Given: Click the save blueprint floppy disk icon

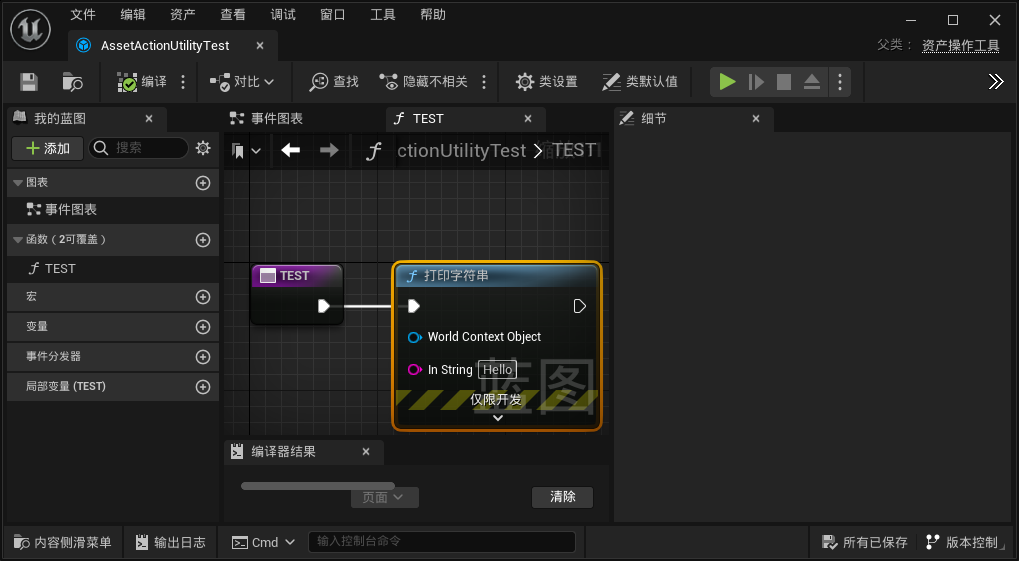Looking at the screenshot, I should point(29,82).
